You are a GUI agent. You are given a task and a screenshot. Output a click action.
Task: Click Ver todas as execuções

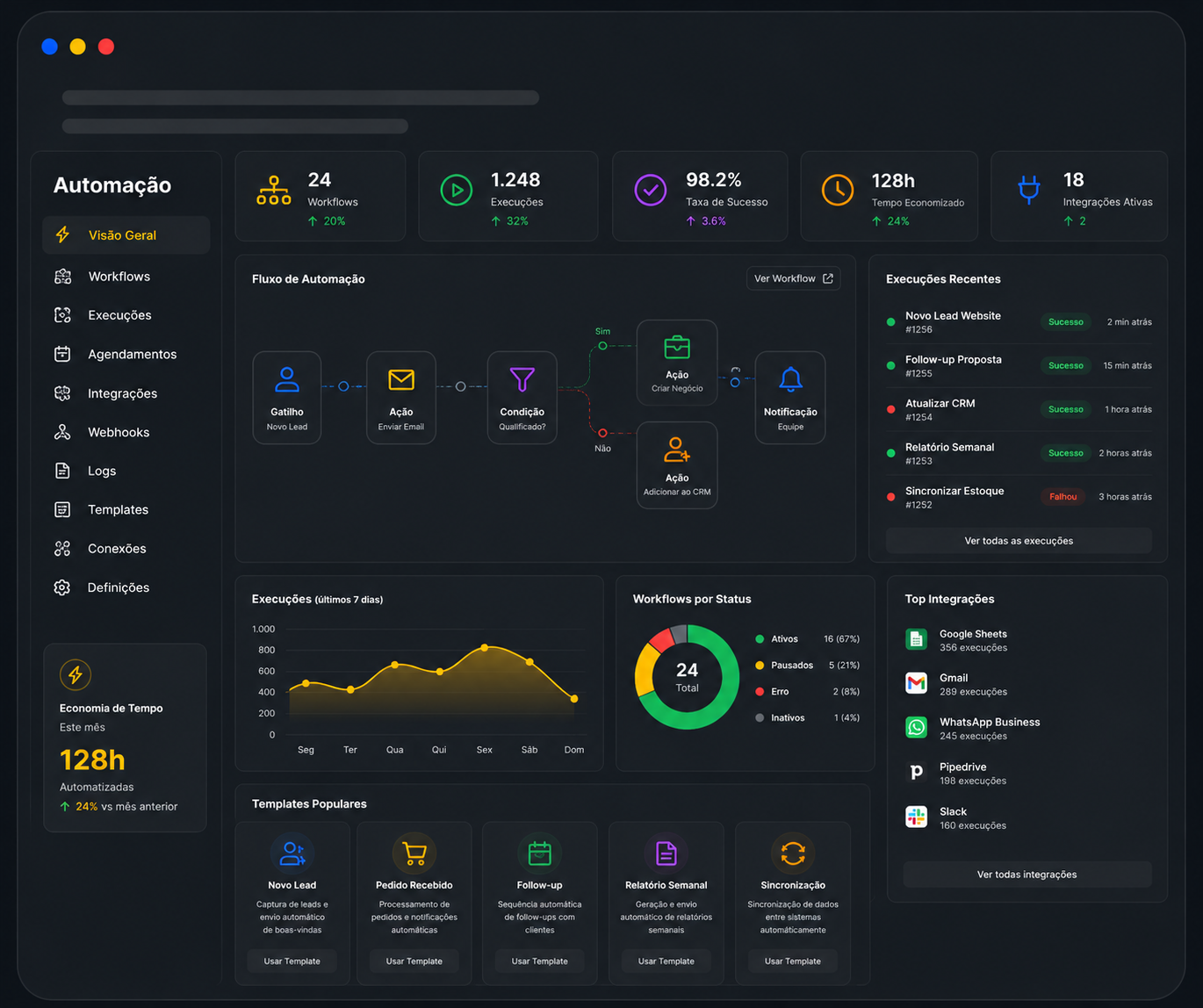tap(1019, 541)
